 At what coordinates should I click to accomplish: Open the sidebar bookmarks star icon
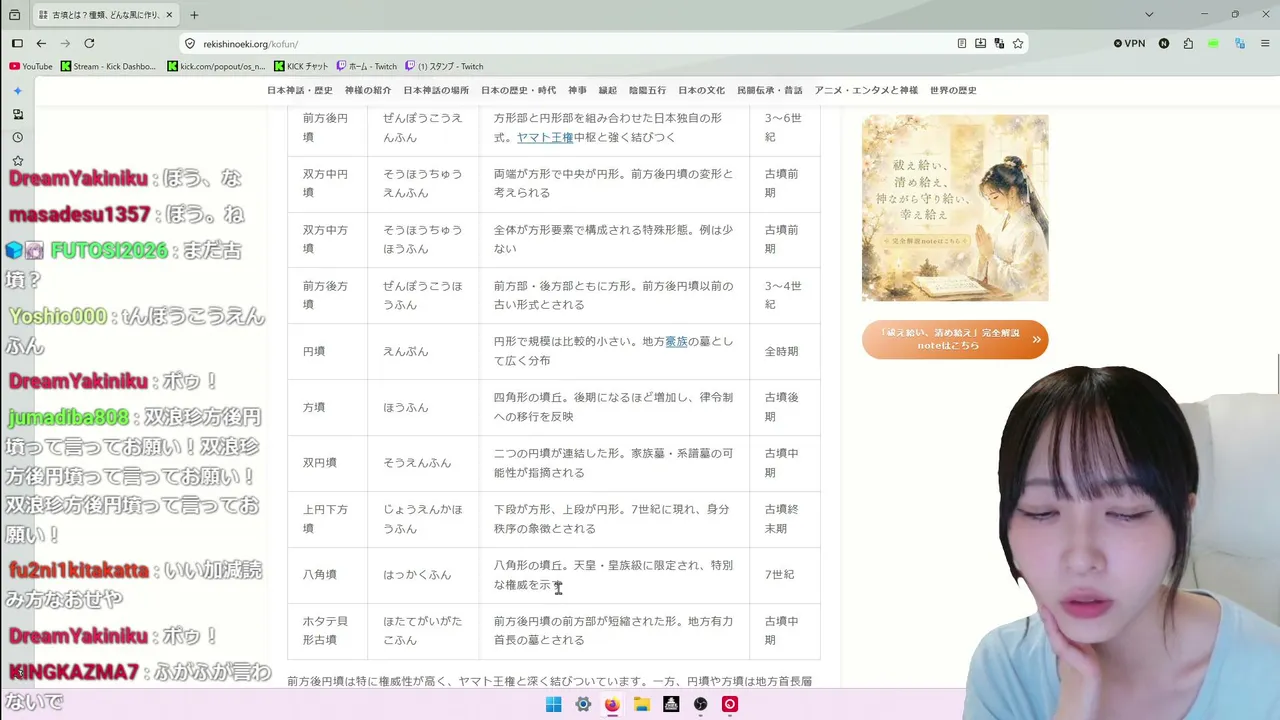[x=17, y=160]
